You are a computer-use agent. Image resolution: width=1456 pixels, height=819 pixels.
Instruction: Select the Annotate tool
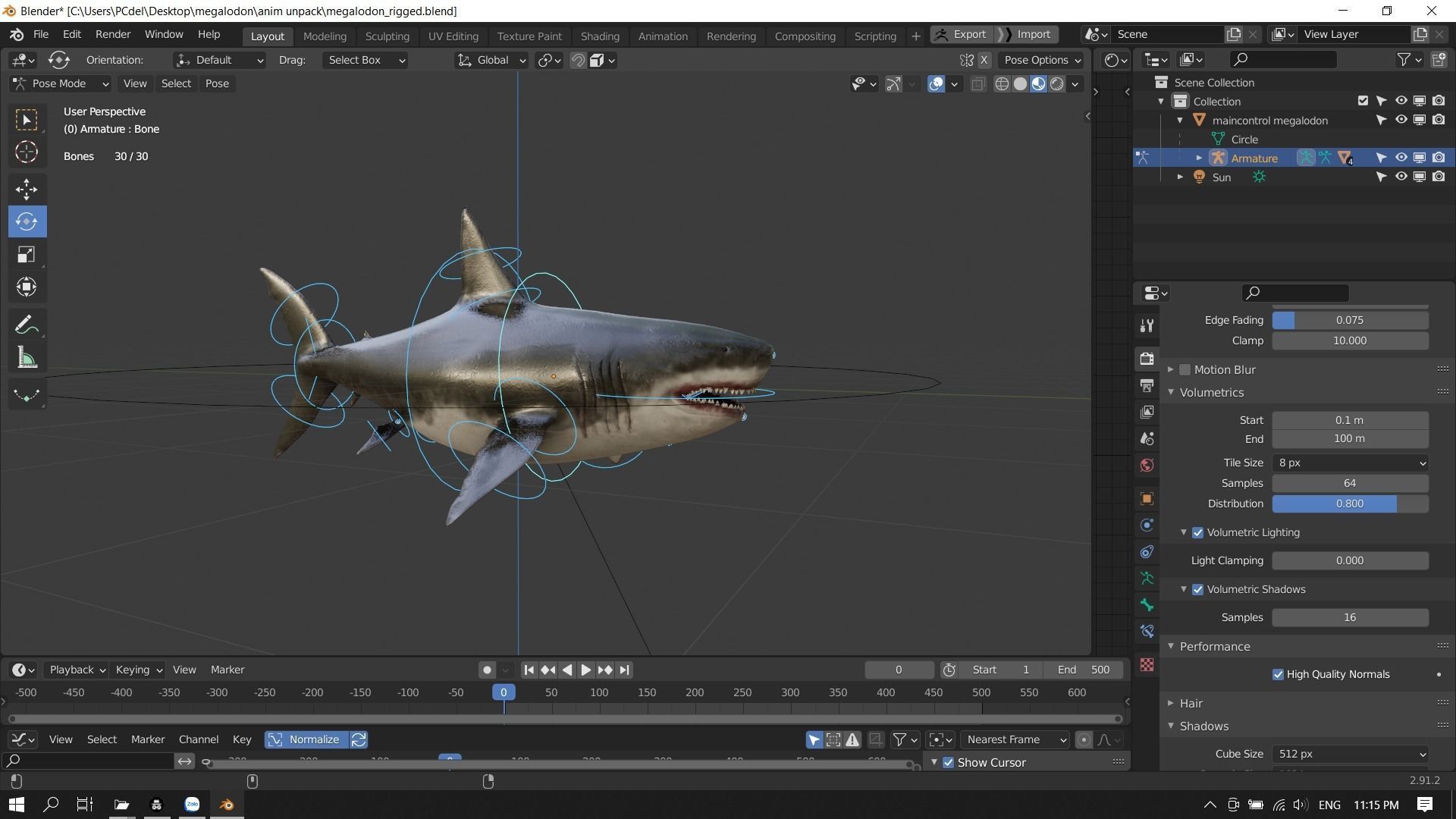(x=27, y=325)
